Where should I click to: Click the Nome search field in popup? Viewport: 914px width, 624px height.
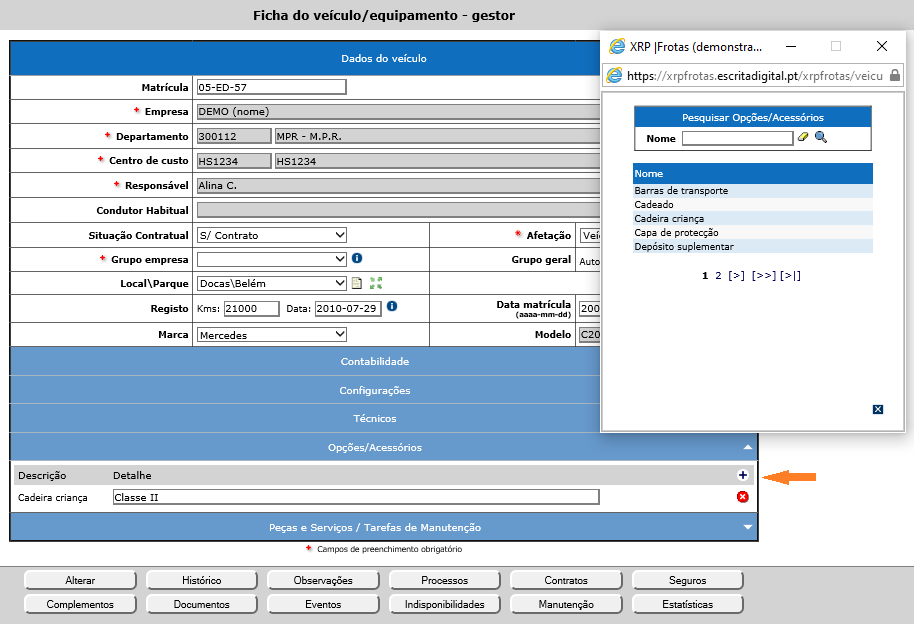(737, 139)
